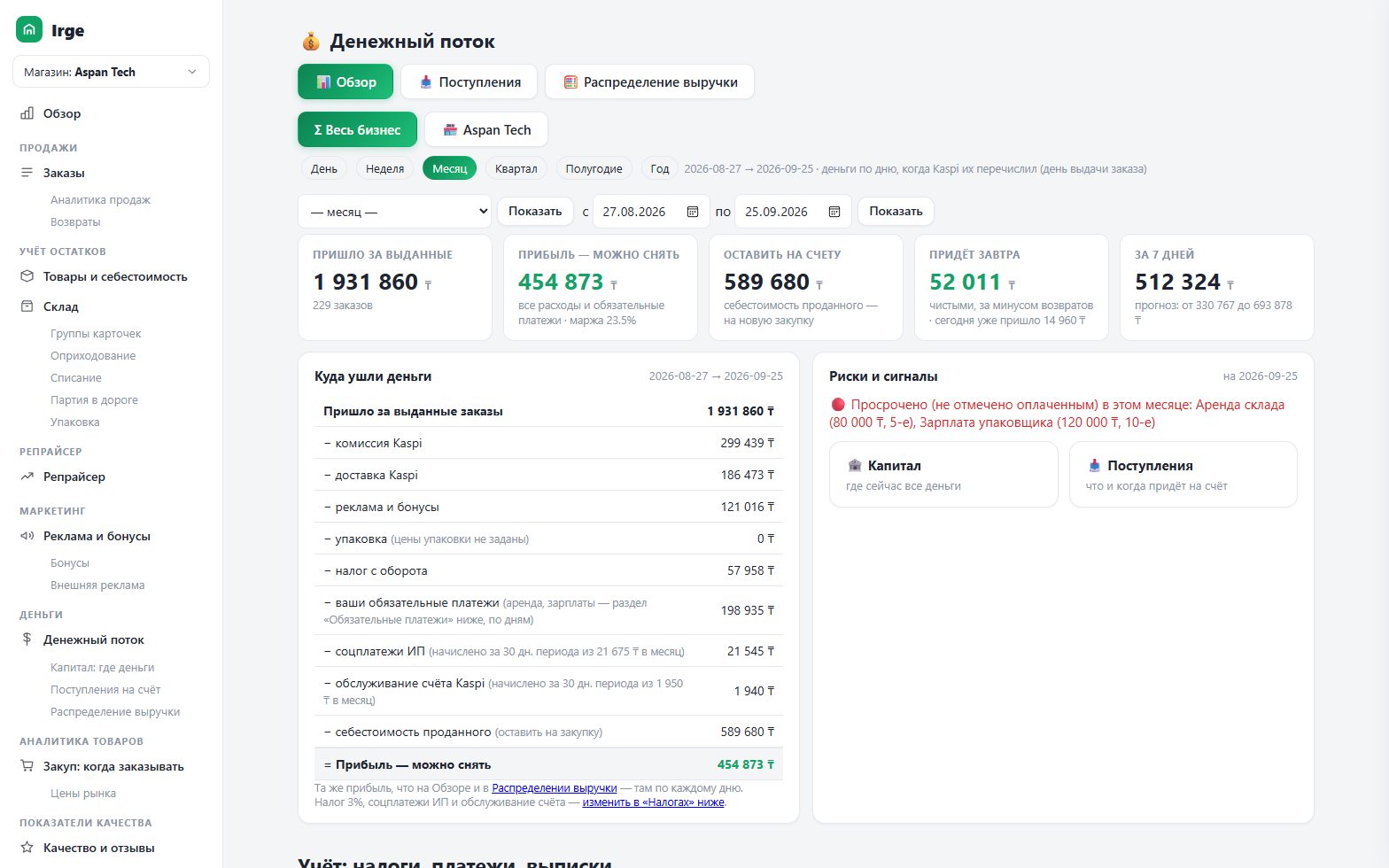Open Внешняя реклама in the sidebar

click(97, 585)
